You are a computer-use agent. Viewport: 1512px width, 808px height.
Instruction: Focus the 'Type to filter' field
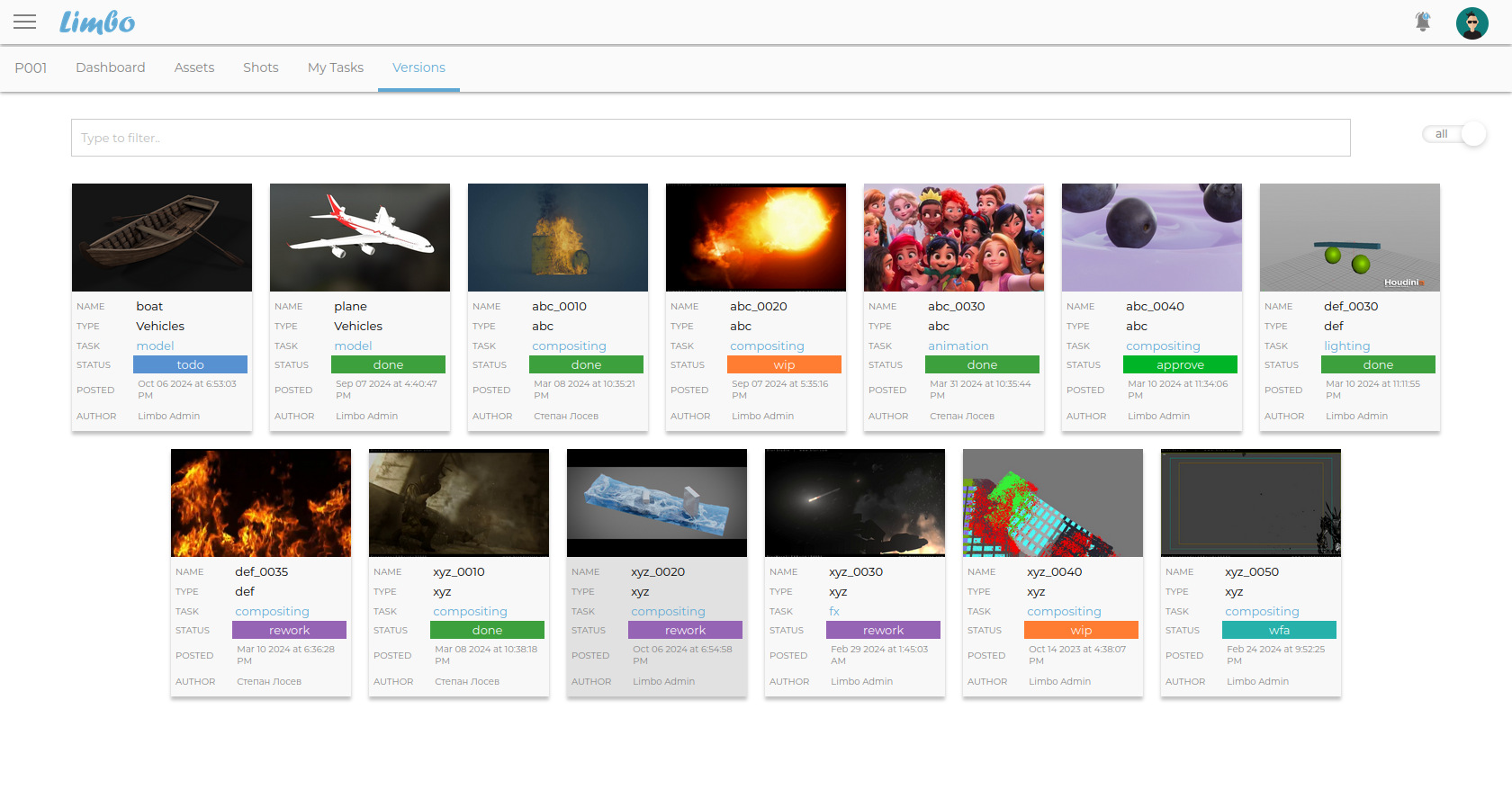click(710, 138)
